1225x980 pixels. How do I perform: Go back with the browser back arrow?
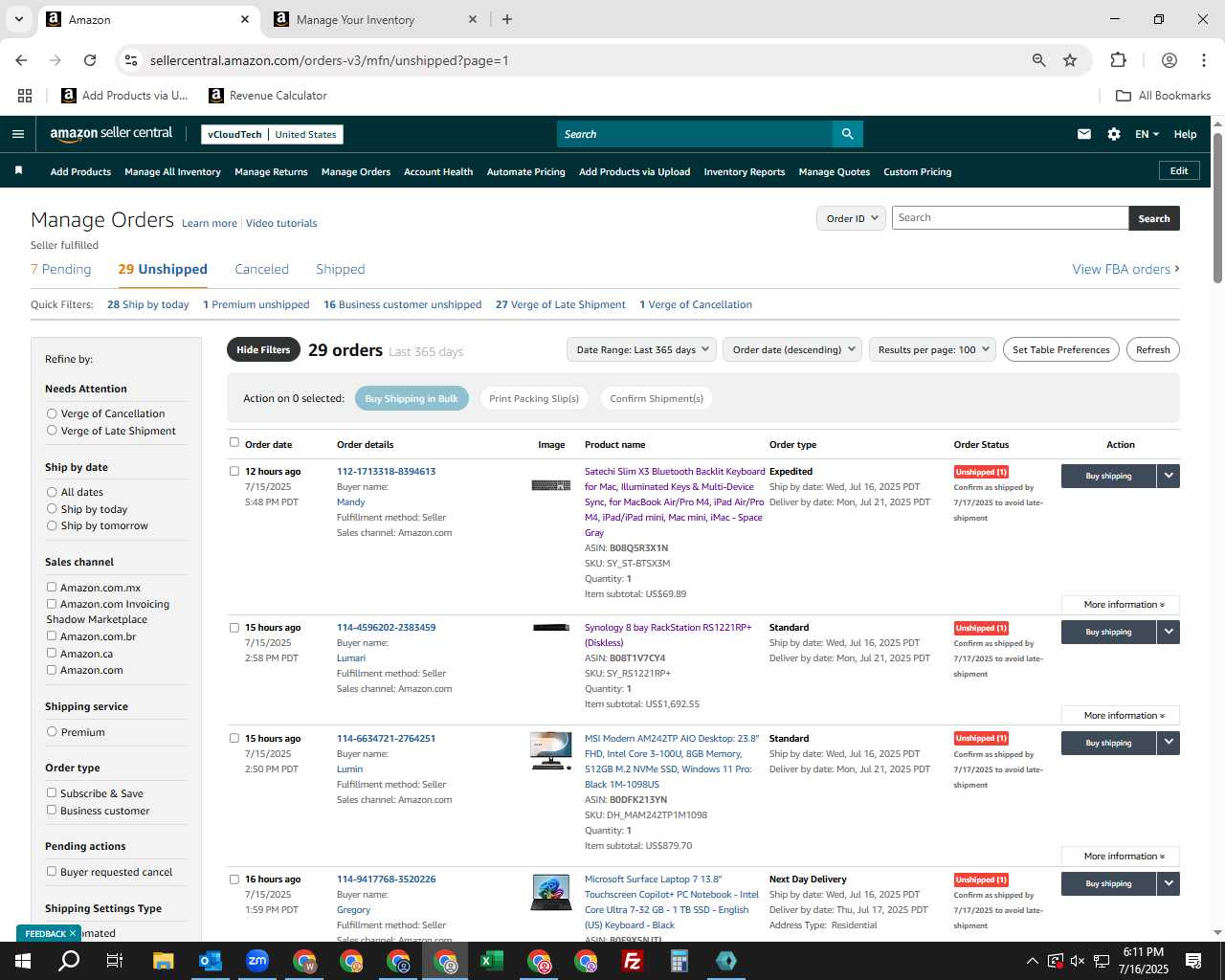click(x=21, y=60)
